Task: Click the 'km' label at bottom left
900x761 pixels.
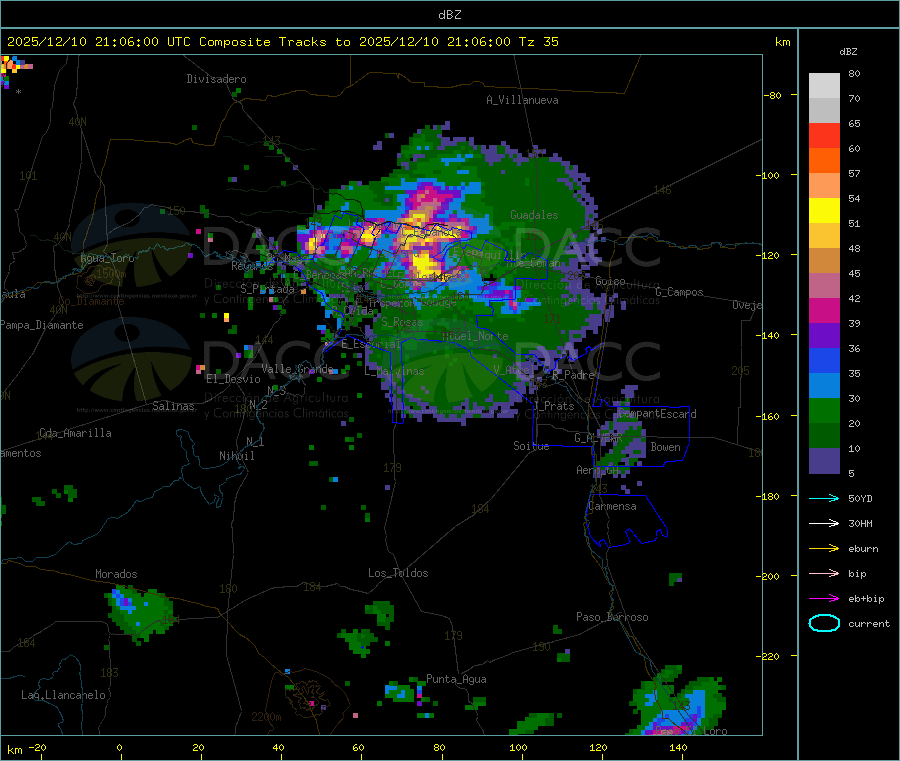Action: 14,750
